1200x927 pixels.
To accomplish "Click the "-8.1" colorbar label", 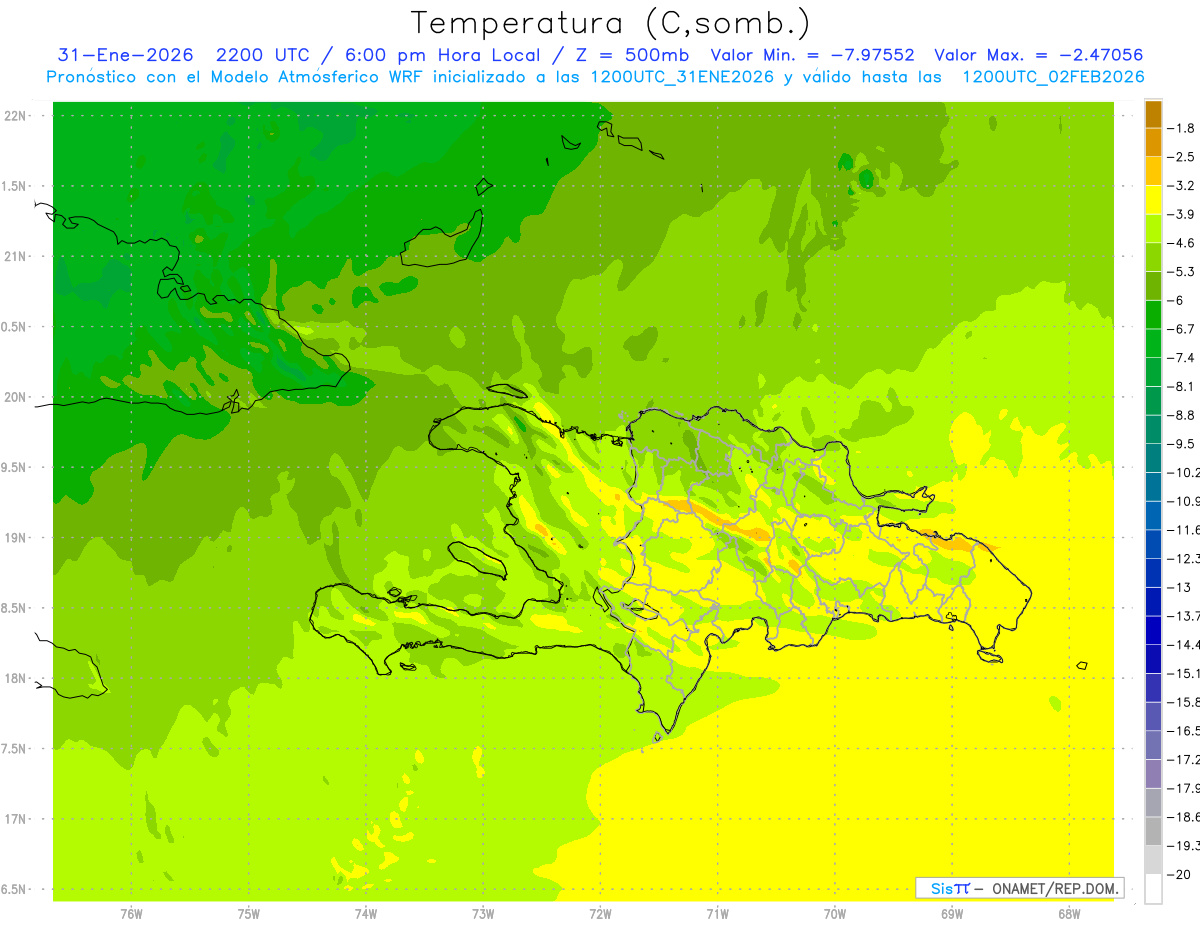I will (1181, 386).
